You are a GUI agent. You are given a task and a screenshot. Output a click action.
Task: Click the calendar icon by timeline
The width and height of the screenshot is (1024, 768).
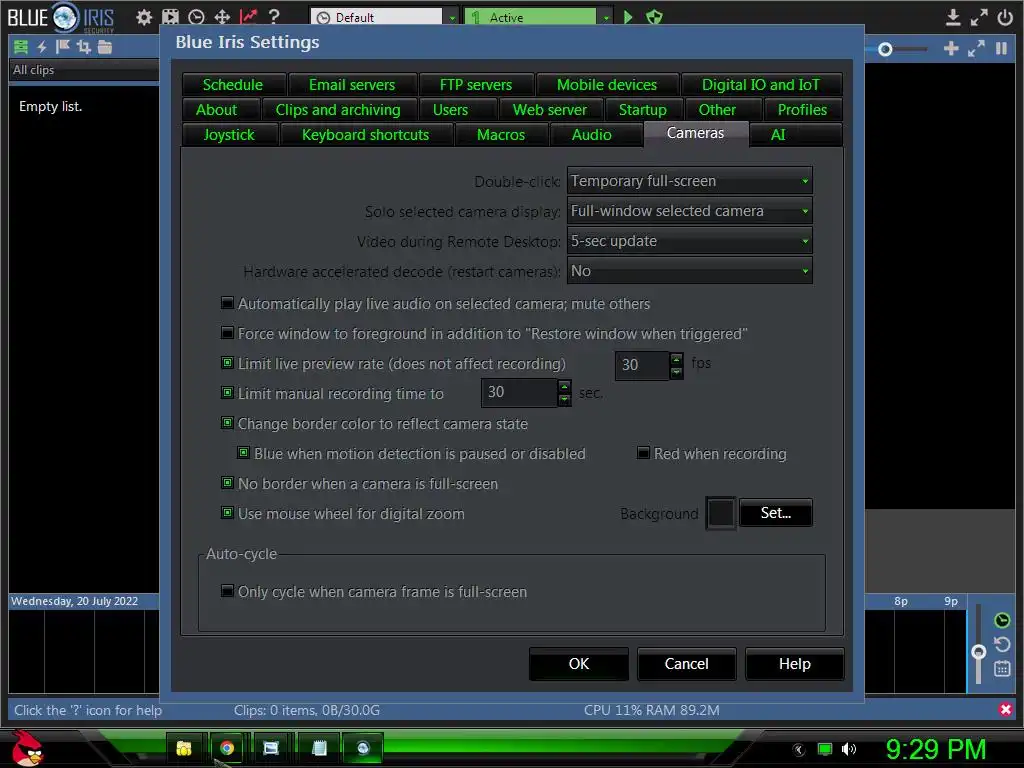[1002, 669]
